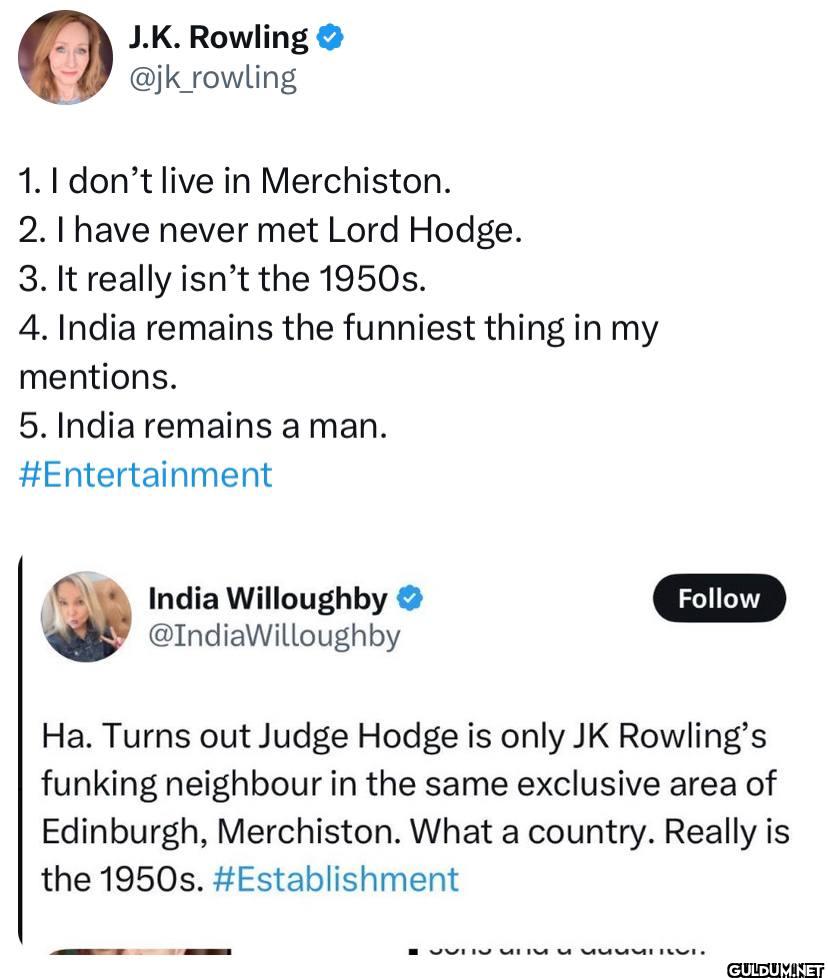Open the top tweet author's profile picture
828x978 pixels.
(66, 57)
